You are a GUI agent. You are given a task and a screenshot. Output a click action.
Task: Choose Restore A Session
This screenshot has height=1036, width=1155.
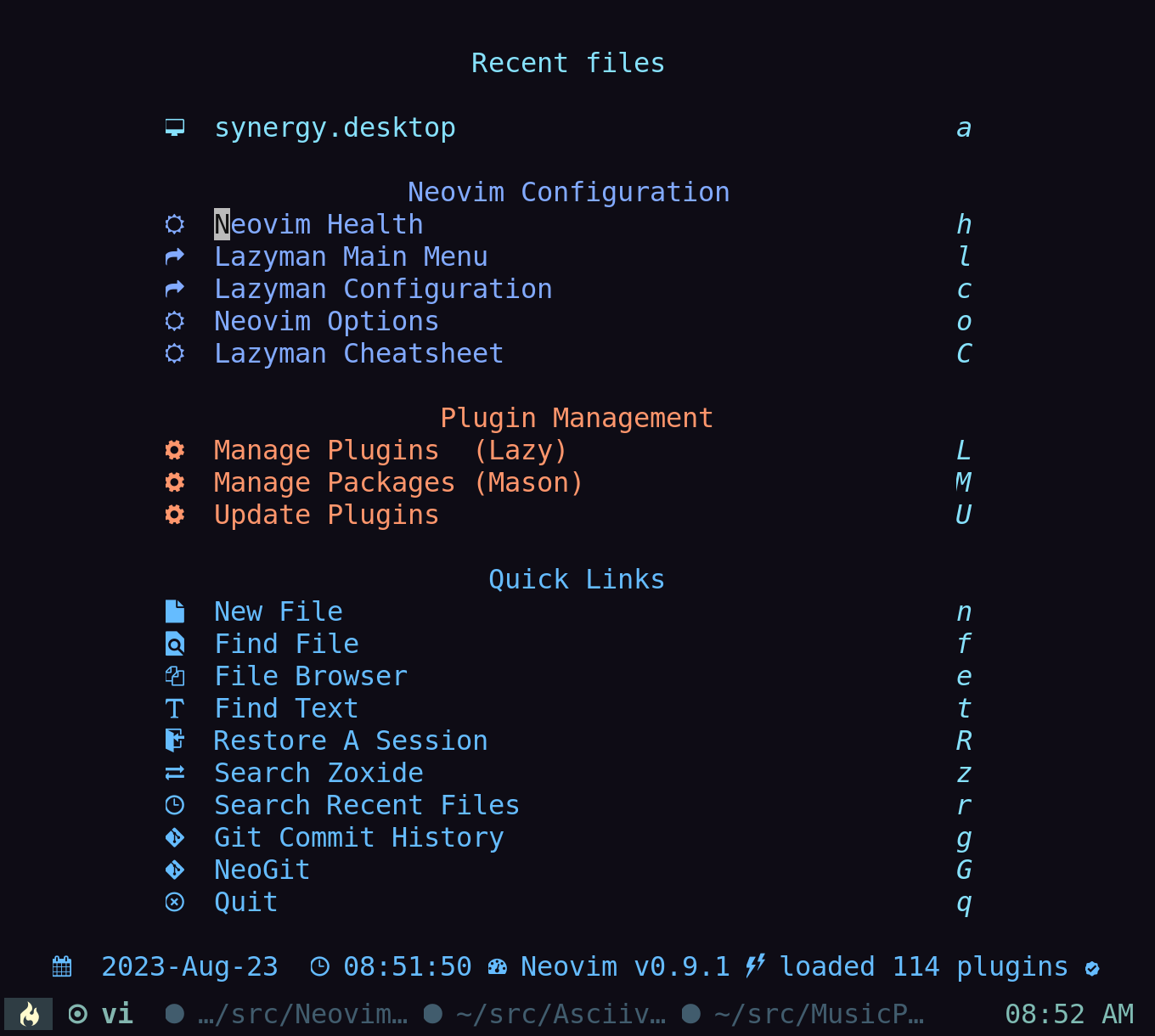pos(351,740)
